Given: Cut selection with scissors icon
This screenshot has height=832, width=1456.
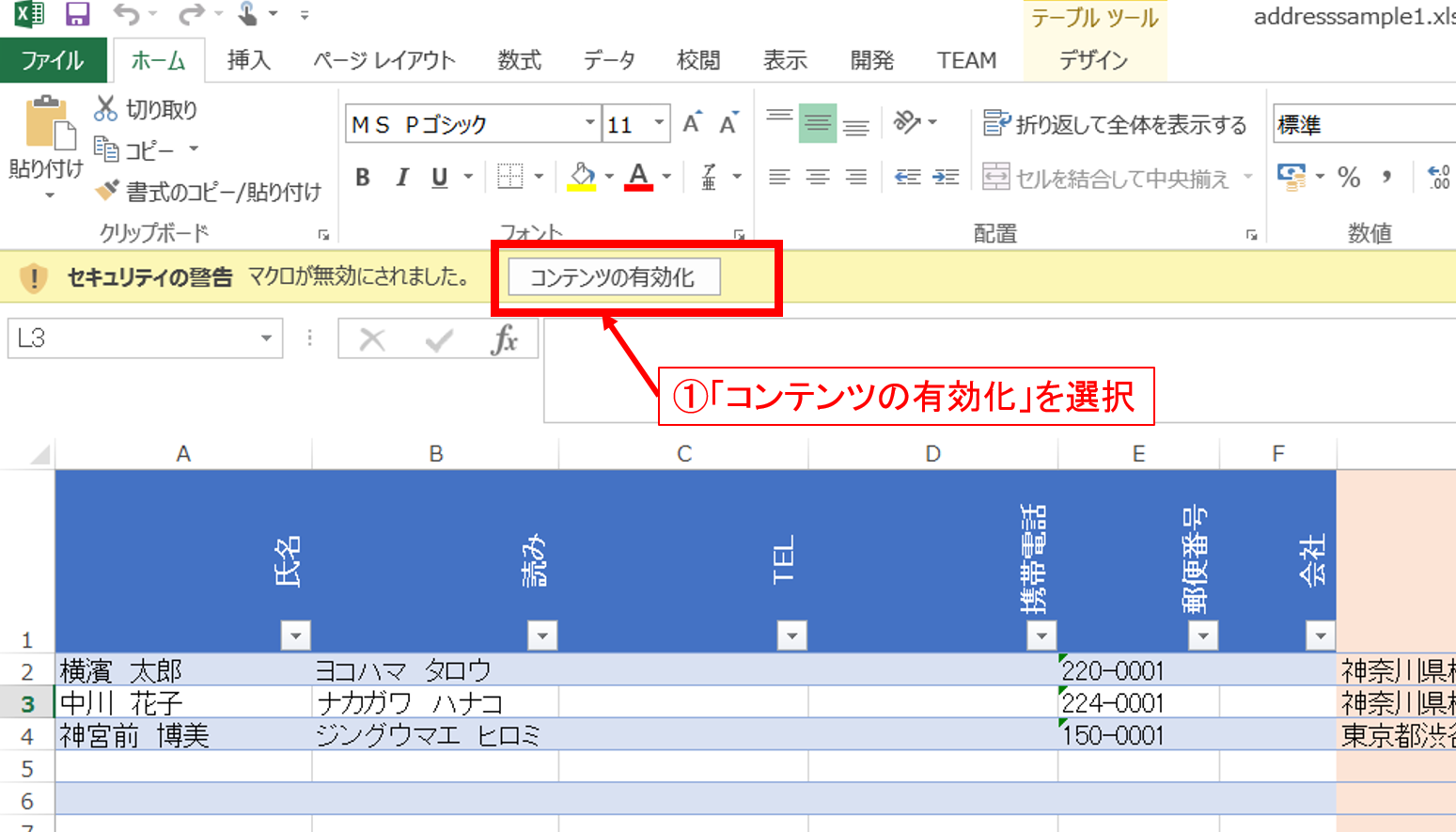Looking at the screenshot, I should click(x=105, y=109).
